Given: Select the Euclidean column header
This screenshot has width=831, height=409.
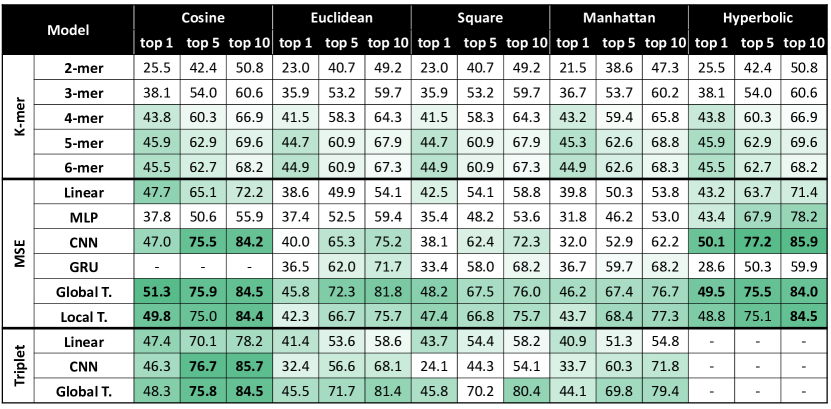Looking at the screenshot, I should click(342, 17).
